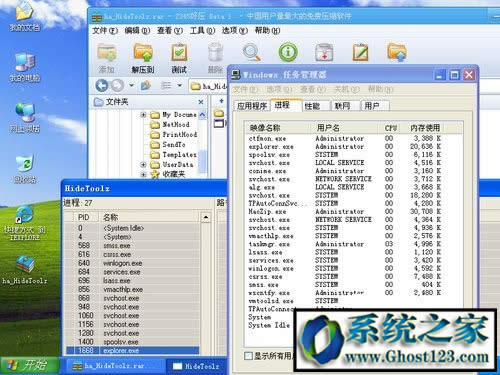Click the orange folder icon at toolbar end
The image size is (500, 375).
(x=397, y=52)
